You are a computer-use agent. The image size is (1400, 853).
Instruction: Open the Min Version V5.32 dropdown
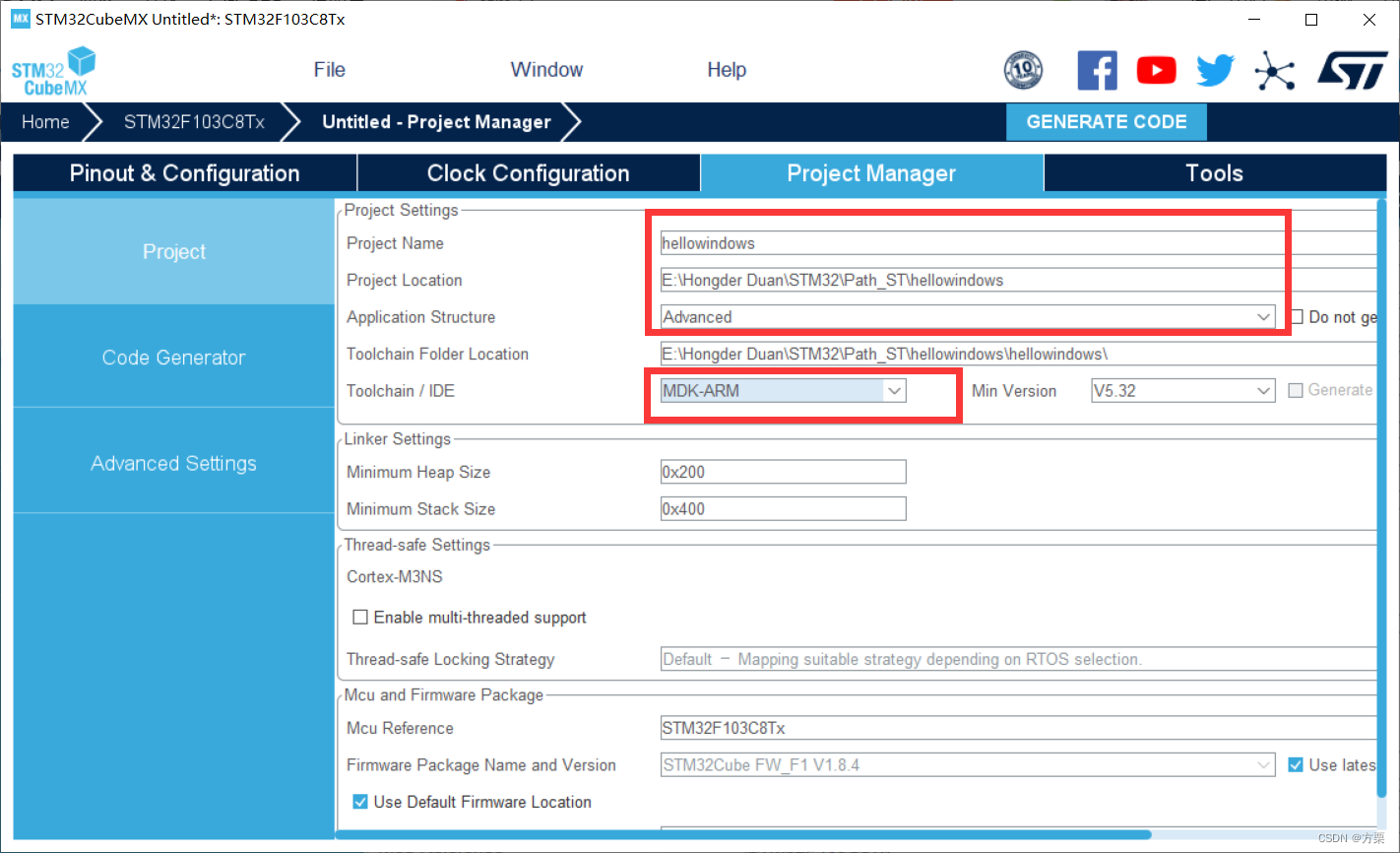[x=1263, y=390]
